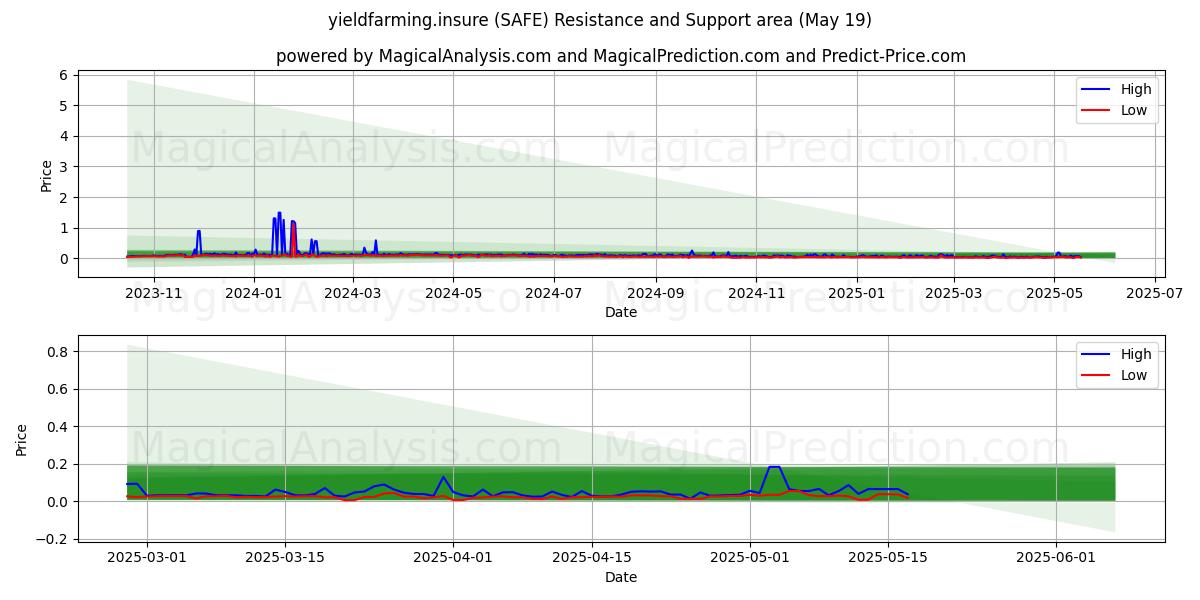Click the bottom chart y-axis value 0.2
Image resolution: width=1200 pixels, height=600 pixels.
pos(56,464)
